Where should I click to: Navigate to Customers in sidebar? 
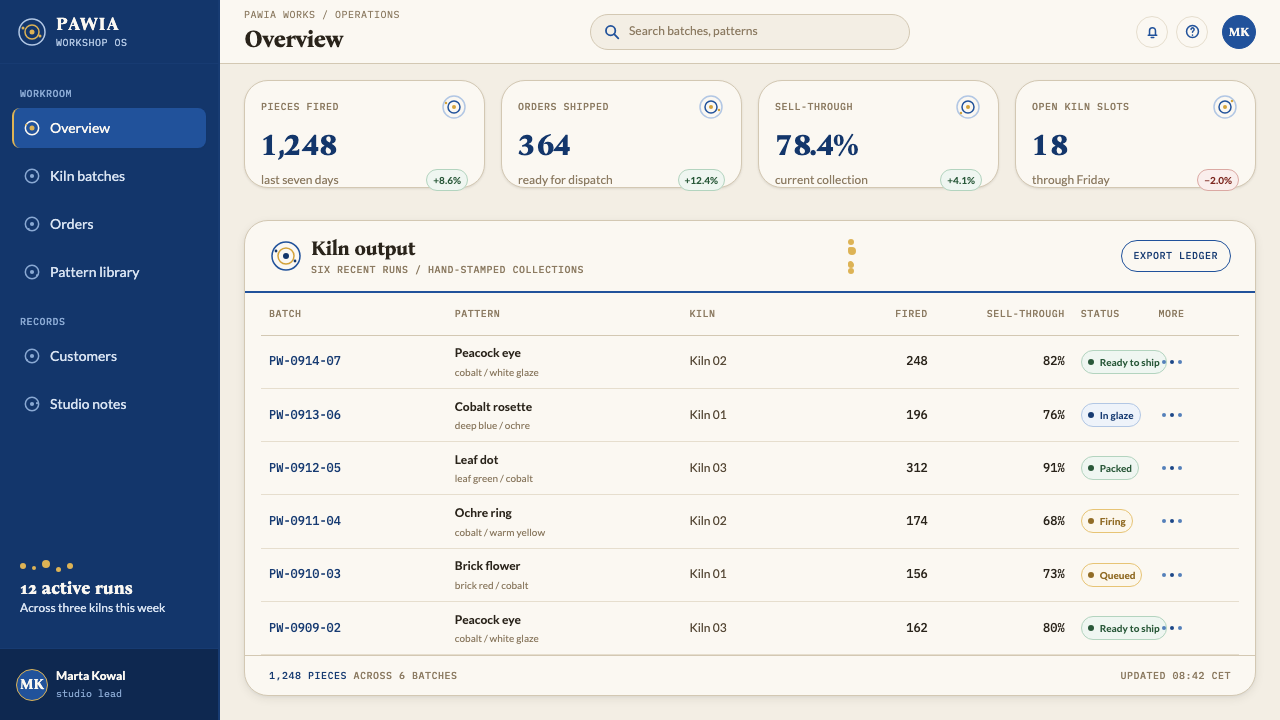109,356
